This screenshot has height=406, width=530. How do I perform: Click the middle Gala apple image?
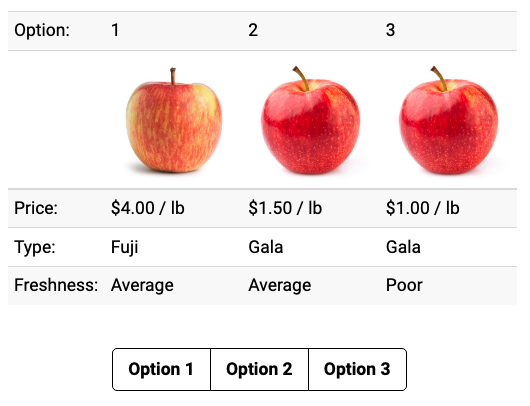pos(310,120)
